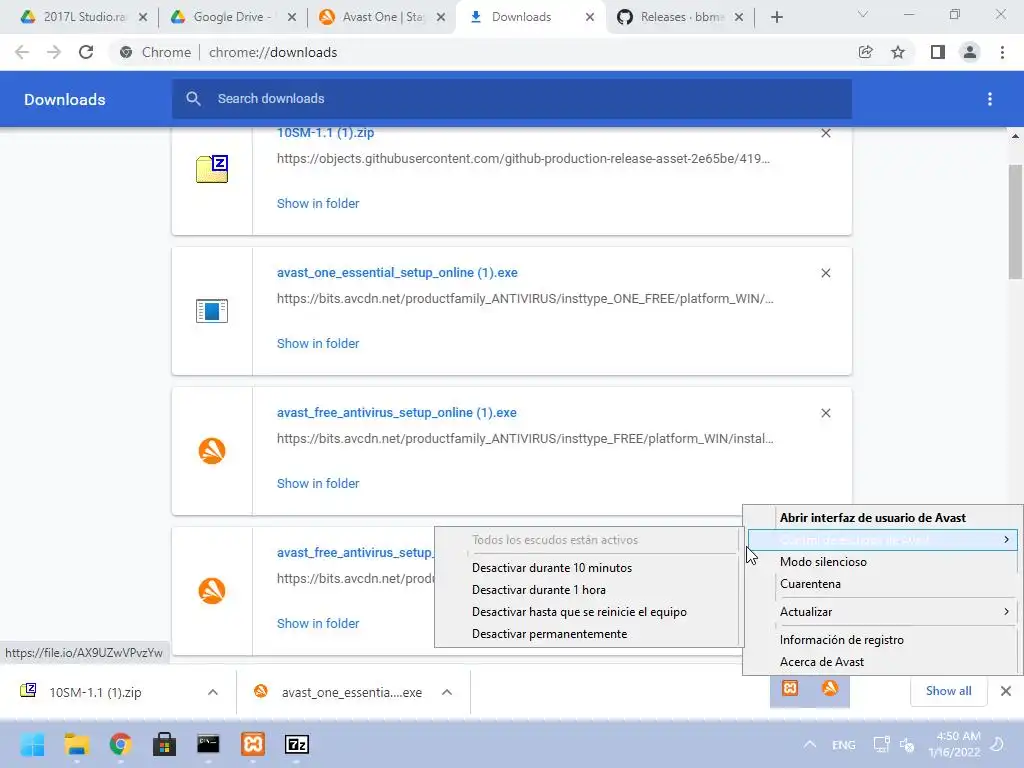The width and height of the screenshot is (1024, 768).
Task: Choose Desactivar durante 1 hora
Action: (x=539, y=590)
